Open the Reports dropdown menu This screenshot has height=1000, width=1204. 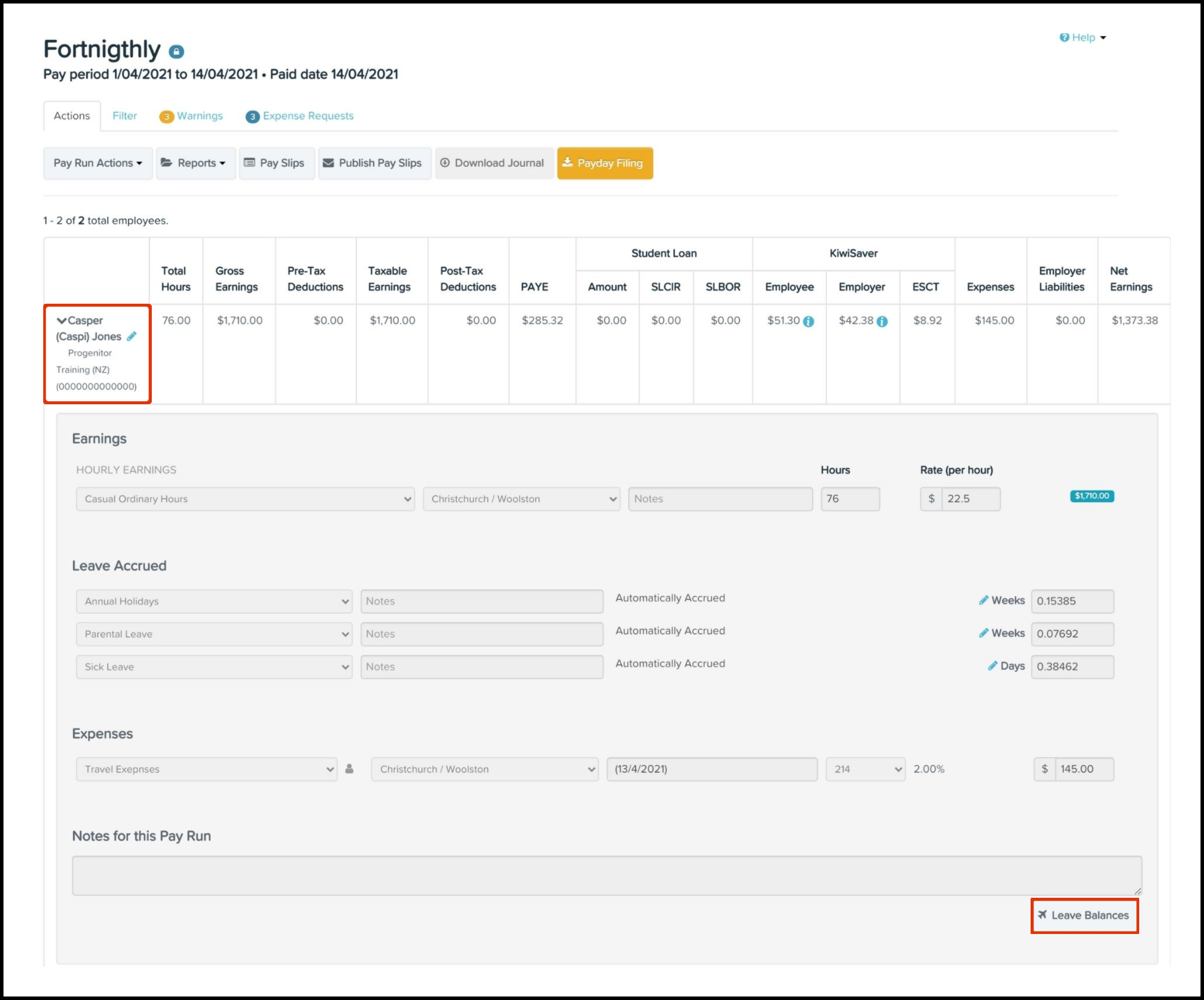(x=196, y=163)
